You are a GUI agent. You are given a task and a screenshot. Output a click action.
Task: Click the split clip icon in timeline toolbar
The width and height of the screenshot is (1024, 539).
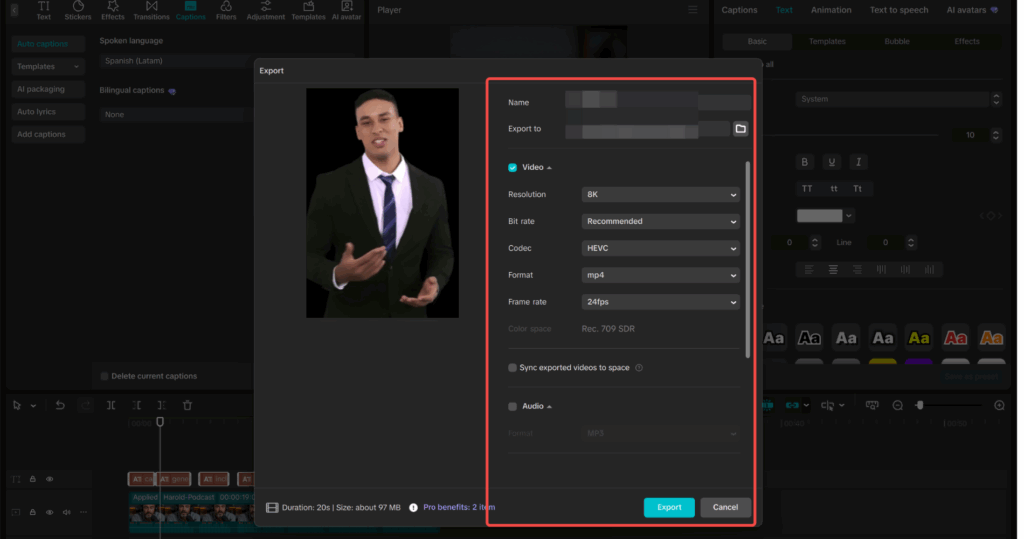(111, 405)
